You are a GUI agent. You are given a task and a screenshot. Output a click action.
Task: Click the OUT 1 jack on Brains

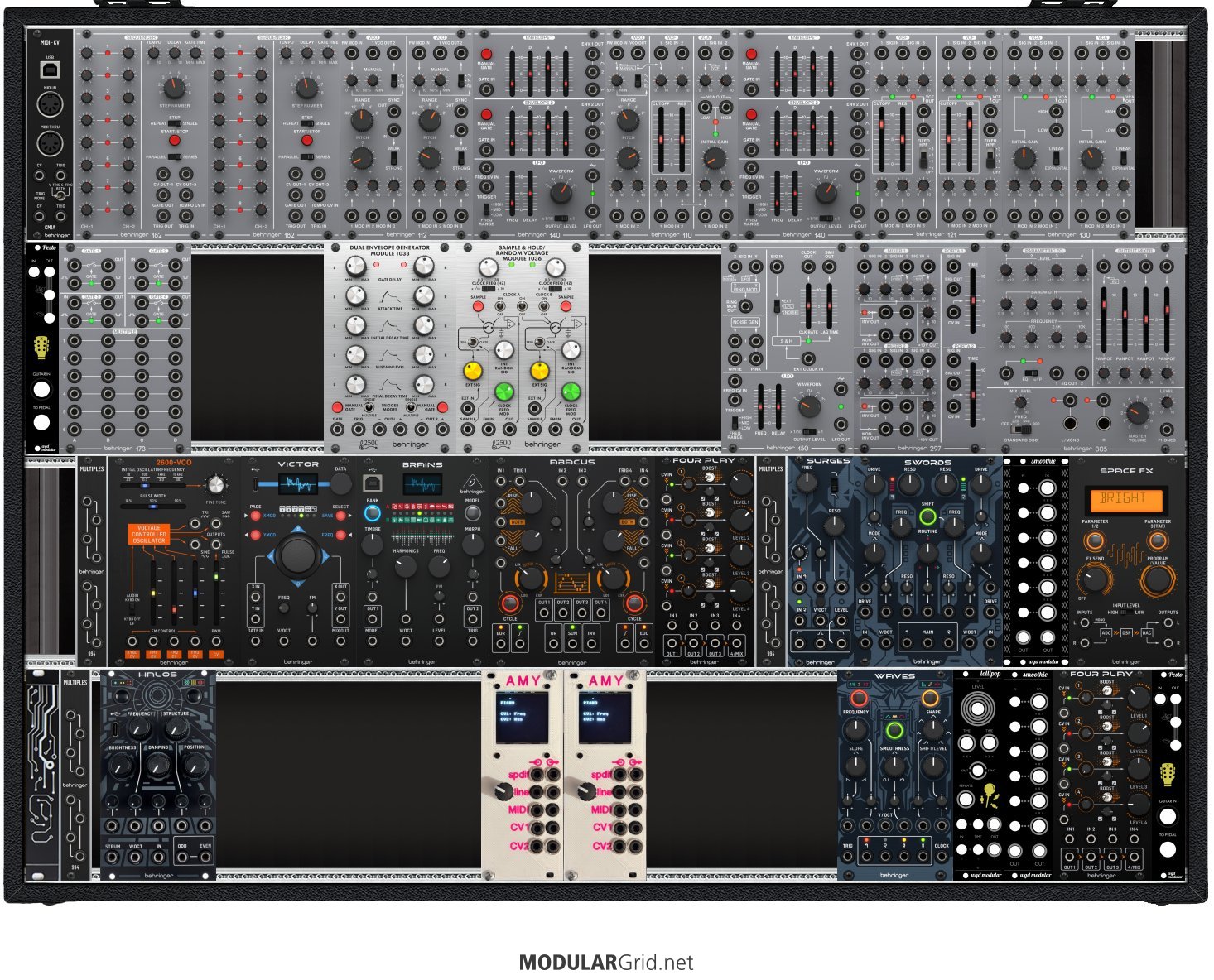(x=373, y=618)
